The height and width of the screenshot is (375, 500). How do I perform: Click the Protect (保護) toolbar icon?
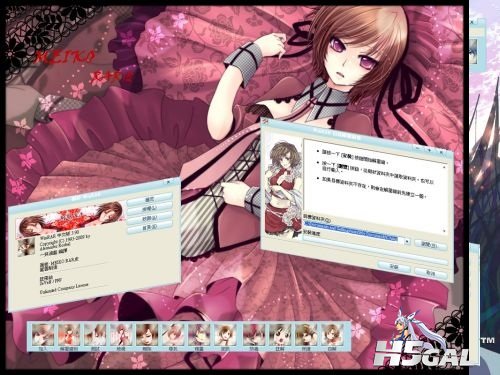click(306, 336)
